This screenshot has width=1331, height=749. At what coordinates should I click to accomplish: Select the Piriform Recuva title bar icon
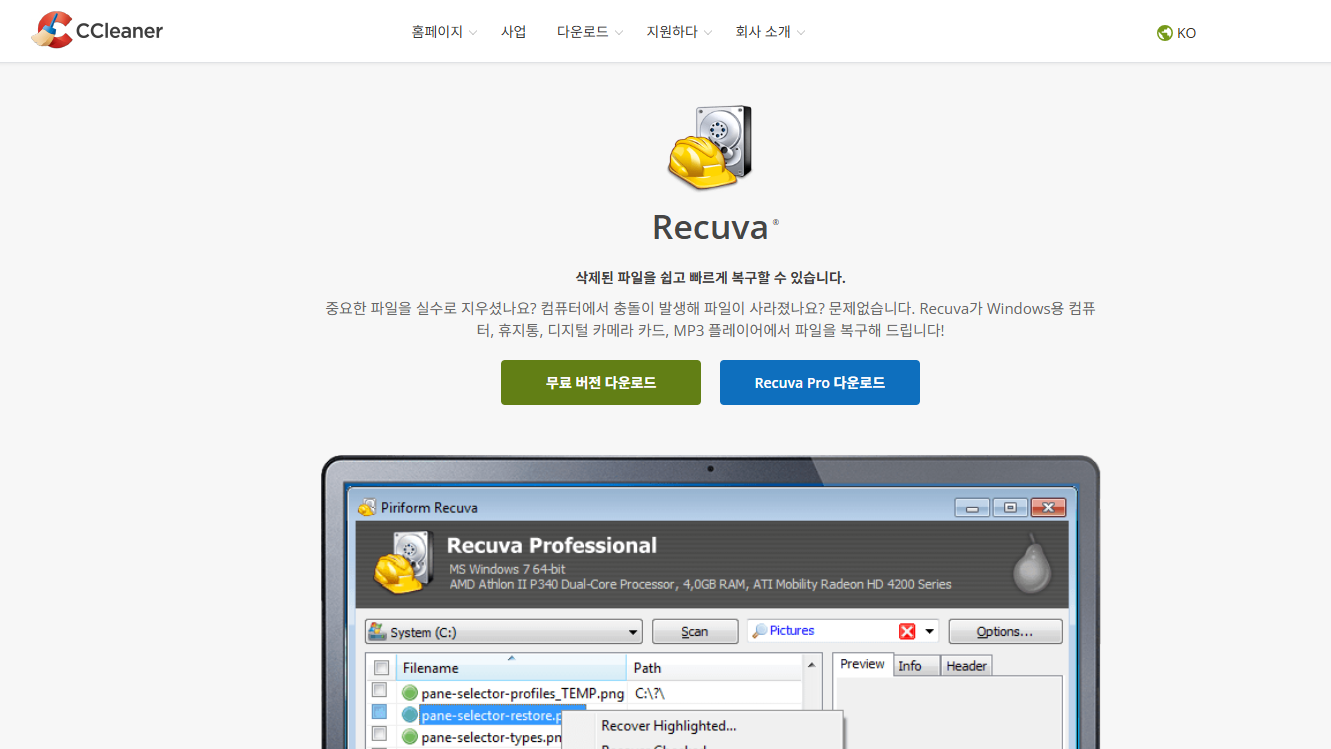coord(367,507)
